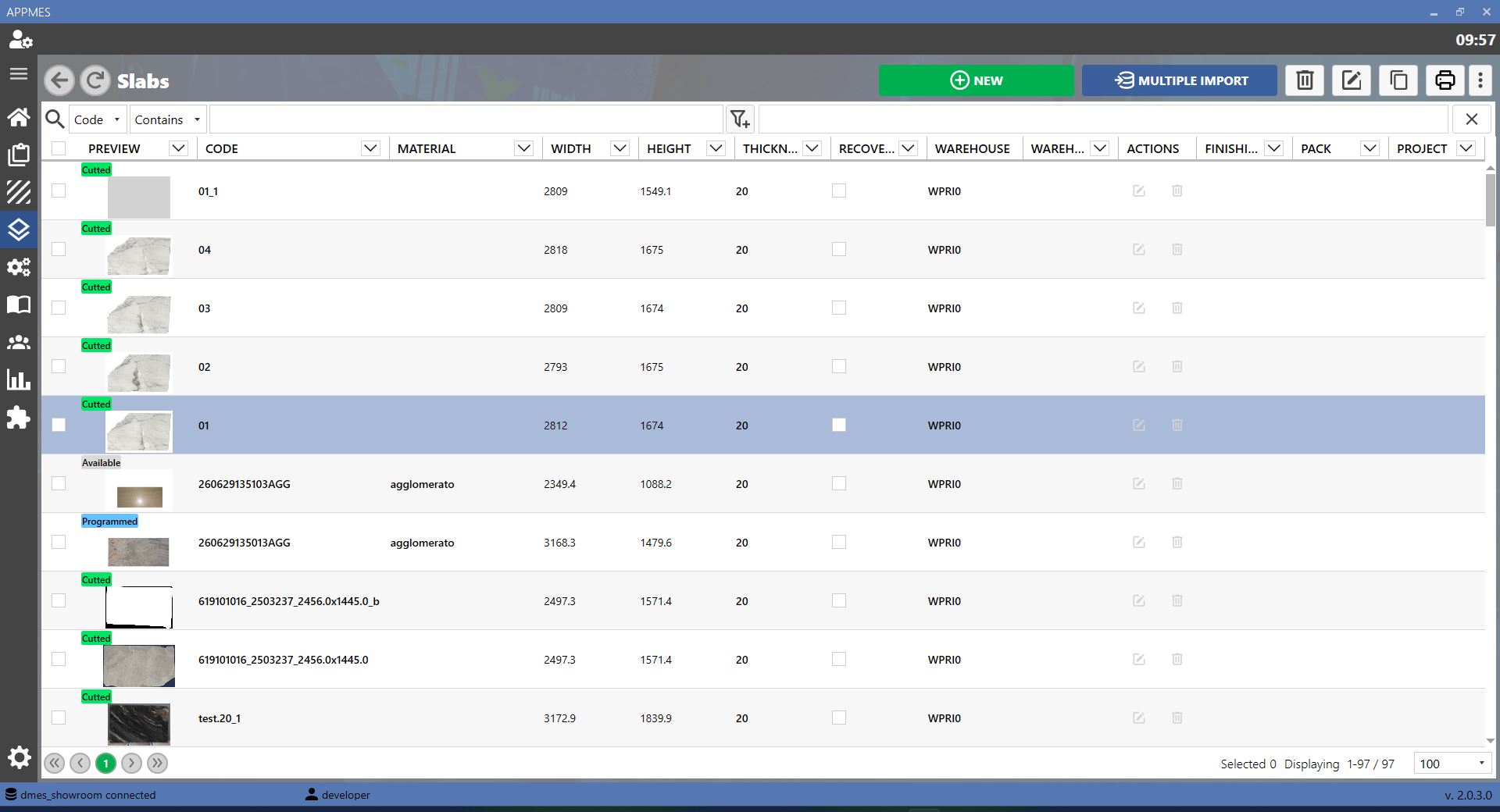Open the Code search field dropdown
This screenshot has height=812, width=1500.
98,119
